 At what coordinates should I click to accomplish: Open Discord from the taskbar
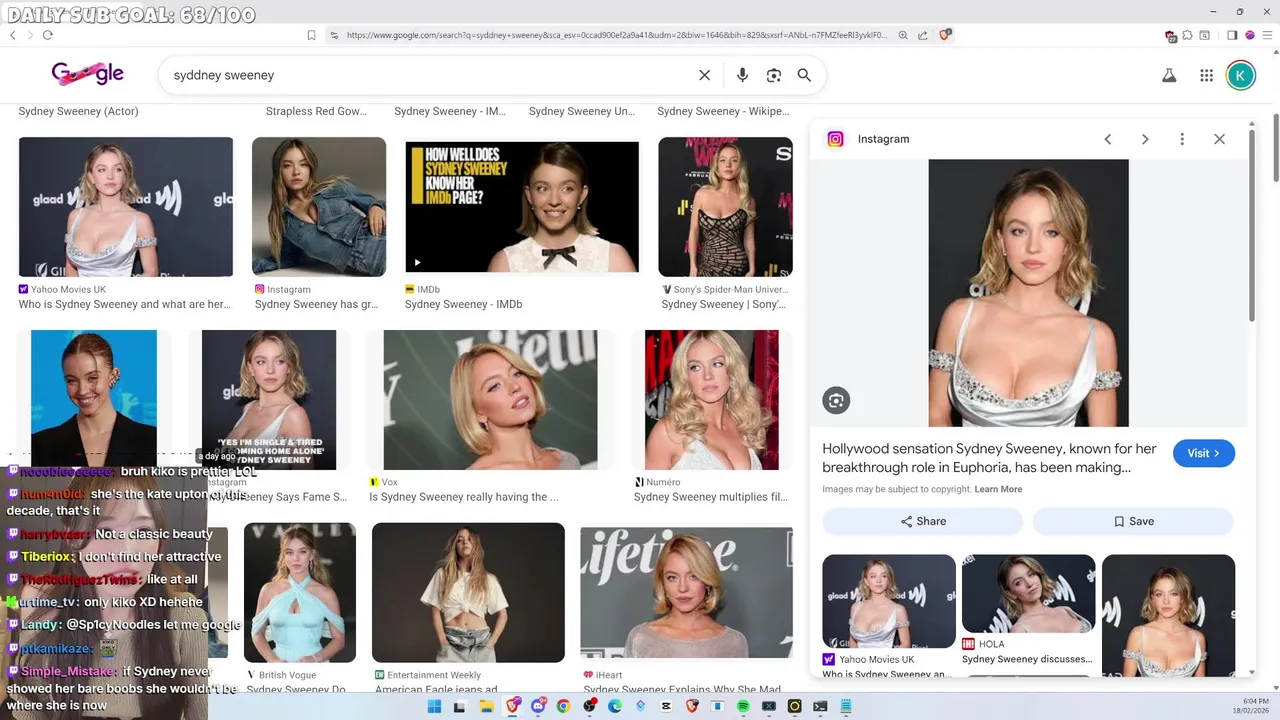pyautogui.click(x=538, y=706)
